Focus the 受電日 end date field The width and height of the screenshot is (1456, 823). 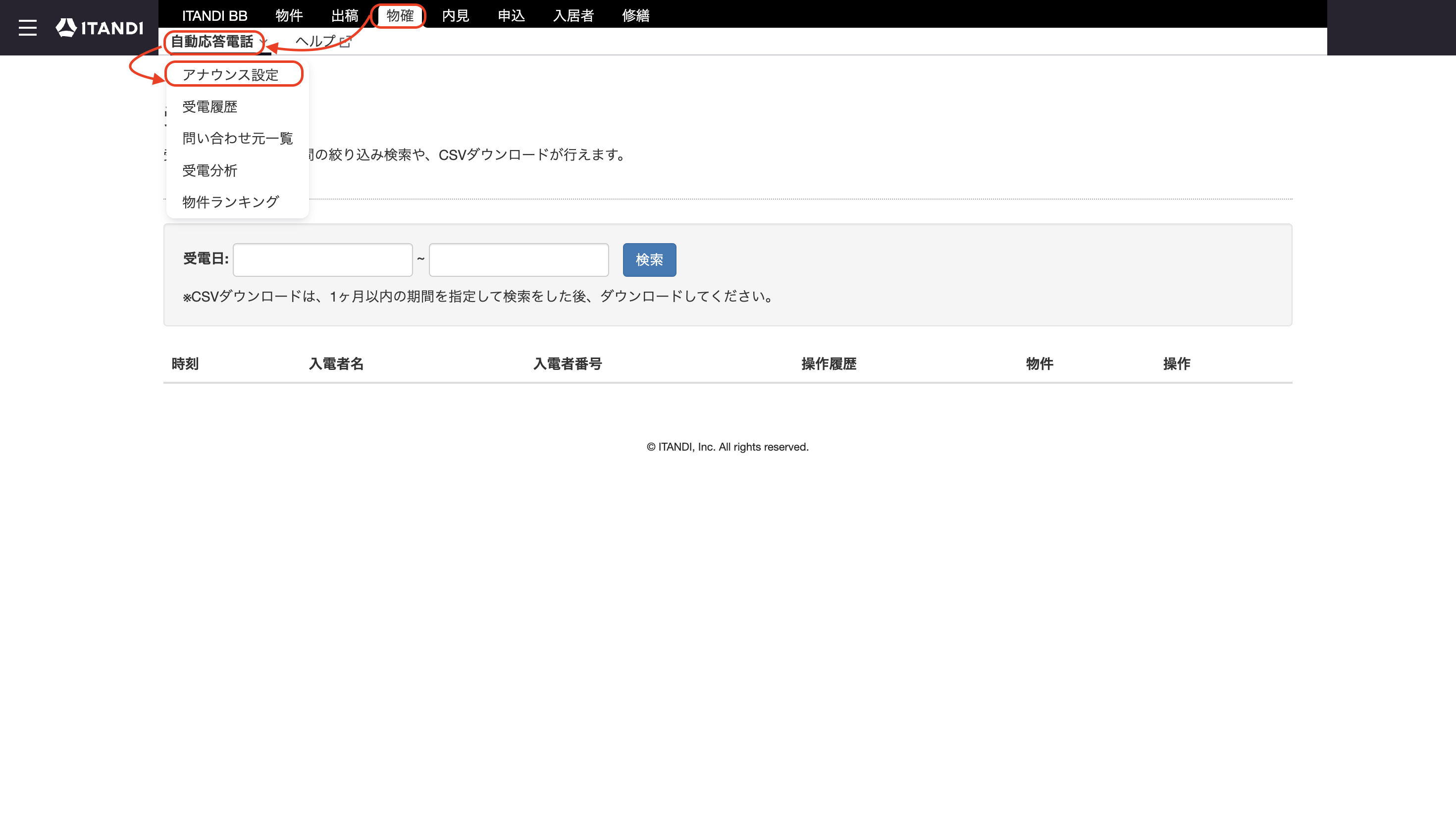tap(519, 259)
